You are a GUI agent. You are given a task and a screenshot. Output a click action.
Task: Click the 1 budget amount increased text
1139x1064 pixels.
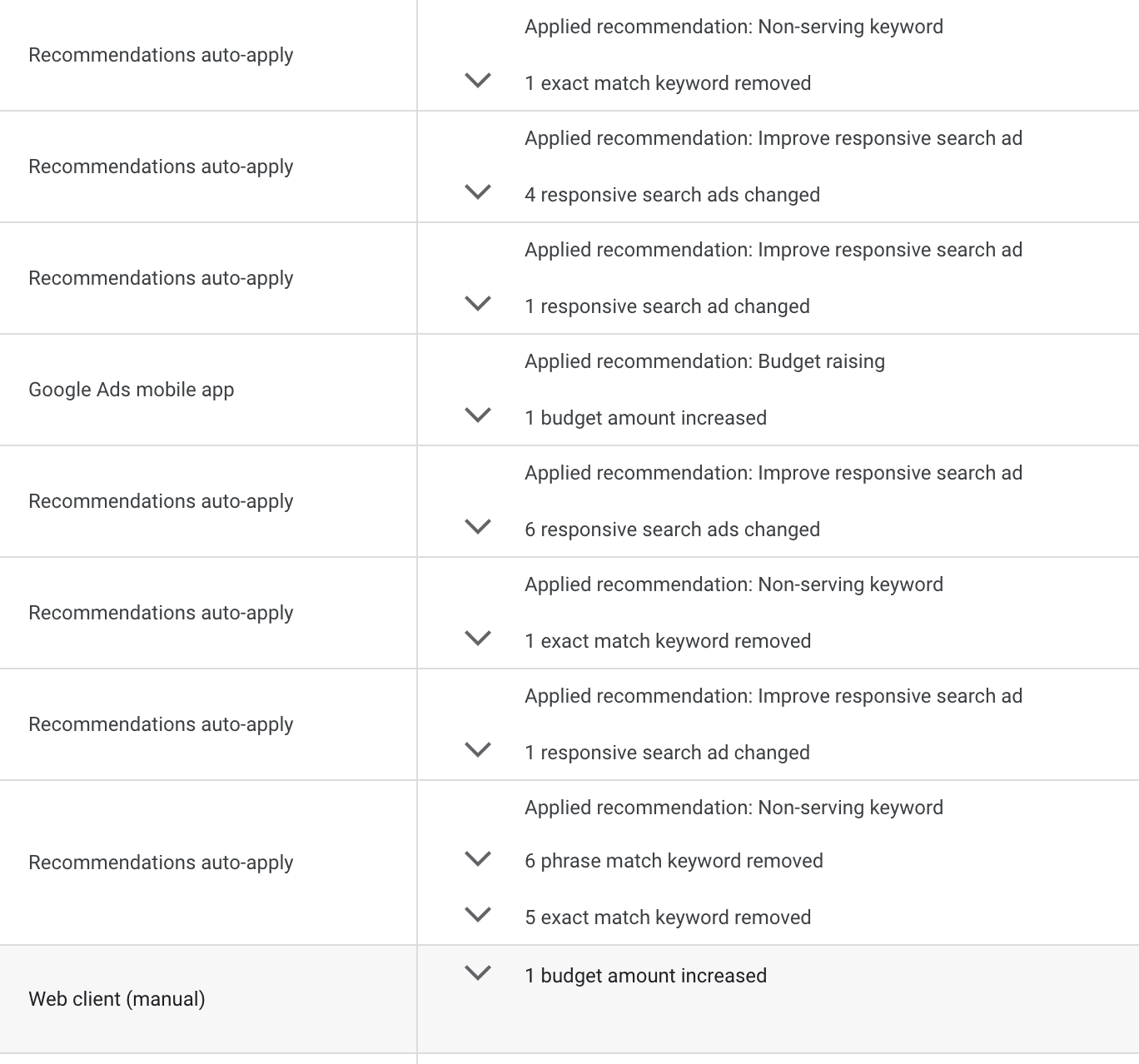point(644,417)
